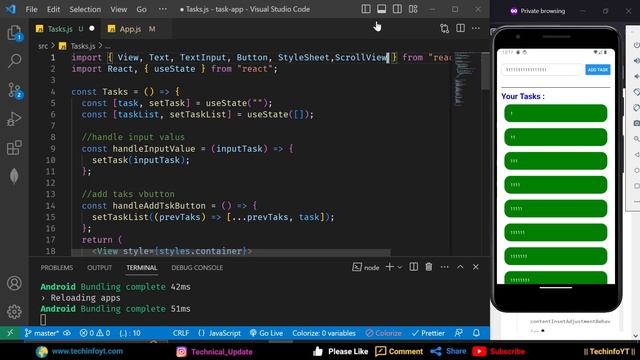The height and width of the screenshot is (360, 640).
Task: Open the Extensions view
Action: pos(14,148)
